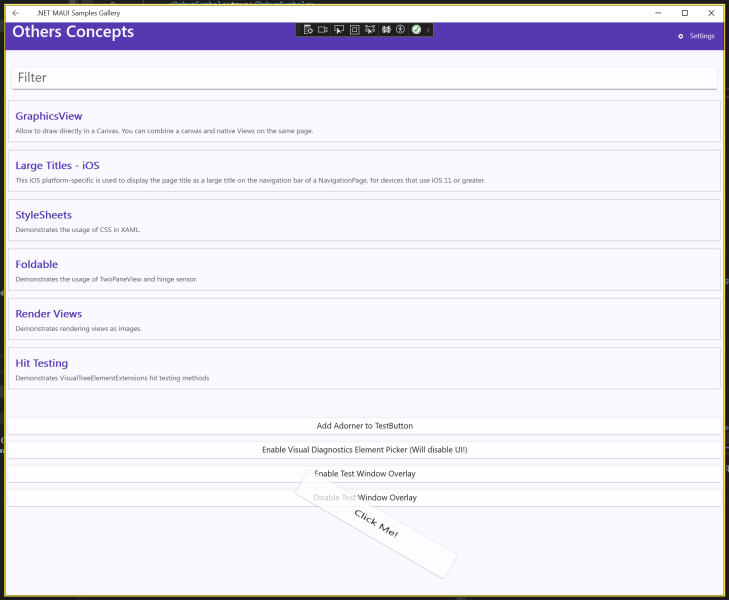Screen dimensions: 729x600
Task: Click Add Adorner to TestButton
Action: [364, 426]
